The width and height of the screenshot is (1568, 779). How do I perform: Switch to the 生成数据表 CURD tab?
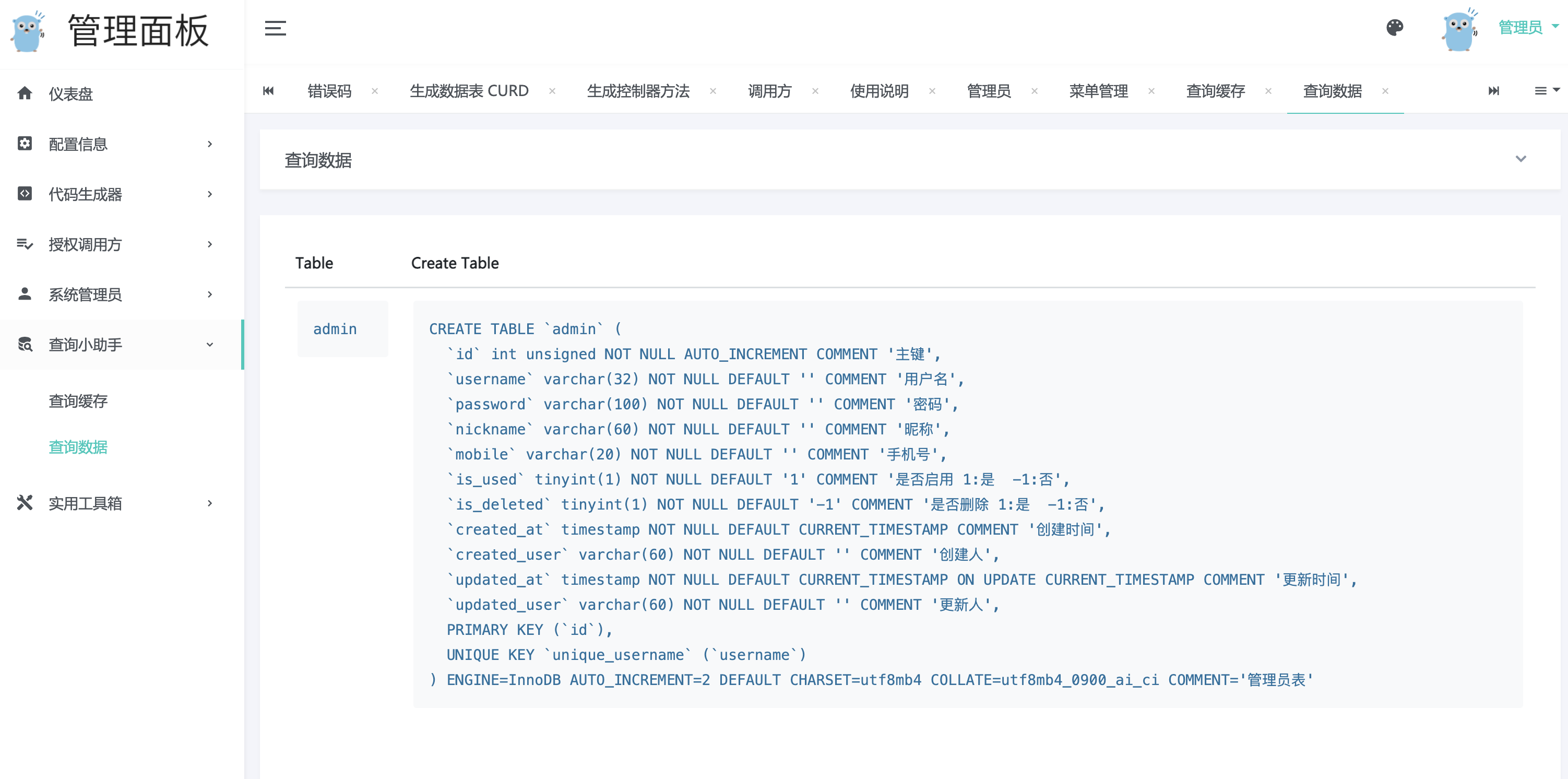tap(469, 91)
